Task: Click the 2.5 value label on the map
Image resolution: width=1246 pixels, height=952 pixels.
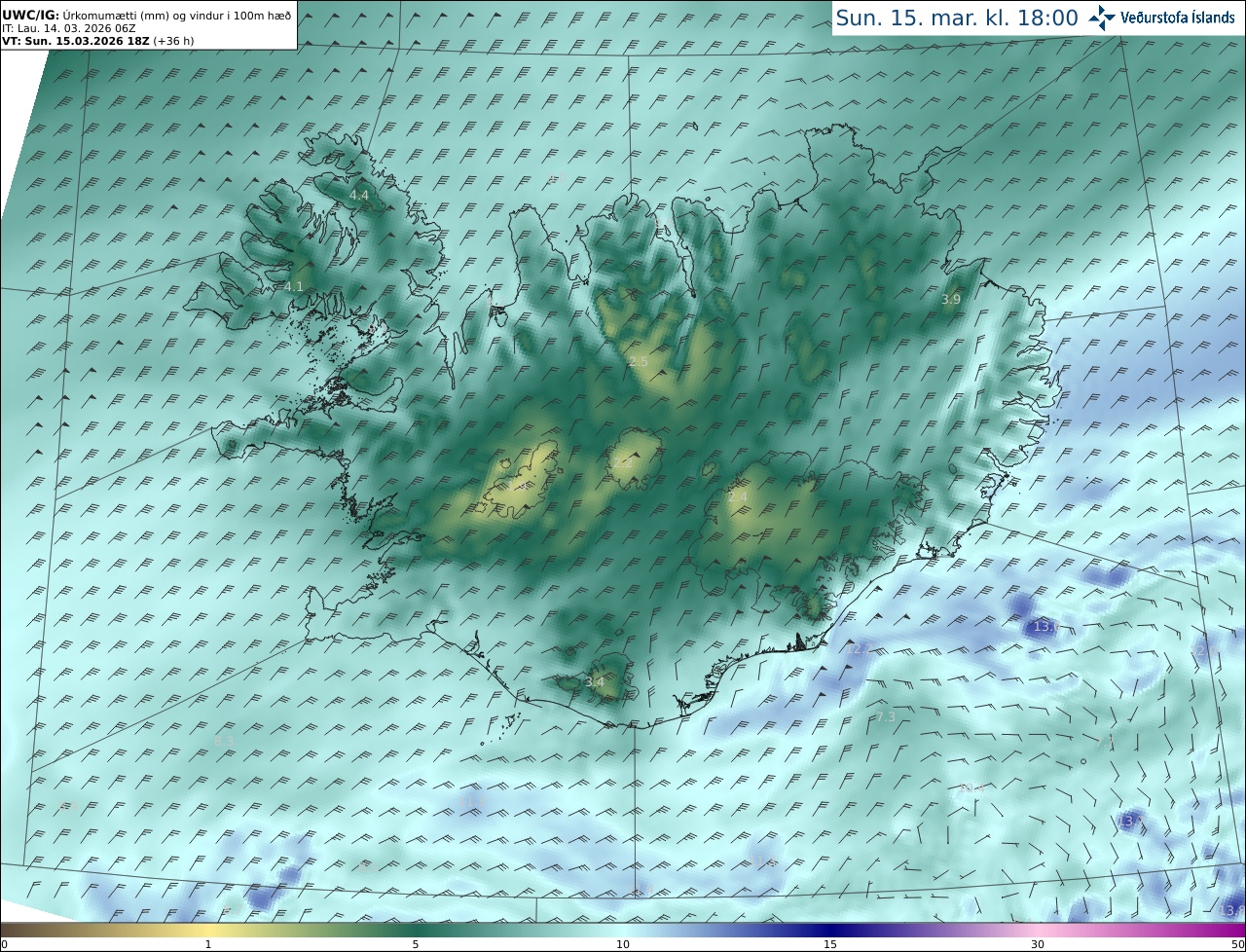Action: (x=638, y=361)
